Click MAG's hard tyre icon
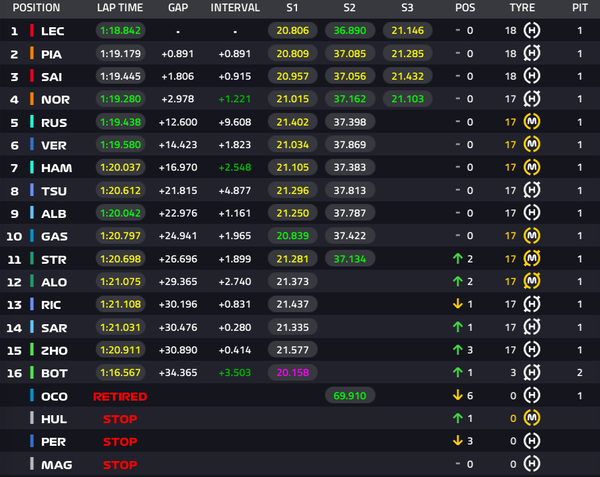600x477 pixels. point(532,464)
